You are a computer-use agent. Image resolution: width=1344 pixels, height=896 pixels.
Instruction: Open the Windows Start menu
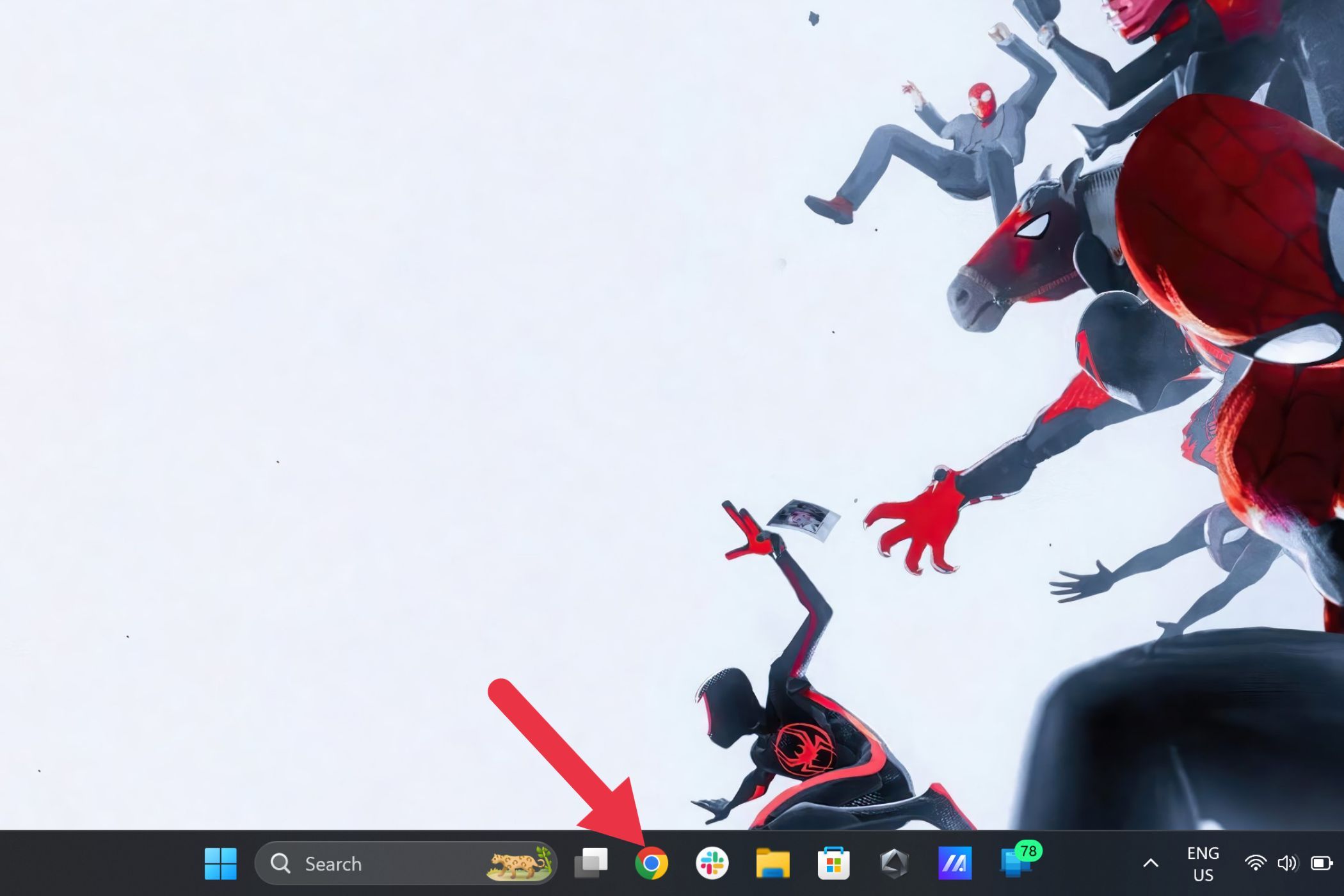[220, 864]
